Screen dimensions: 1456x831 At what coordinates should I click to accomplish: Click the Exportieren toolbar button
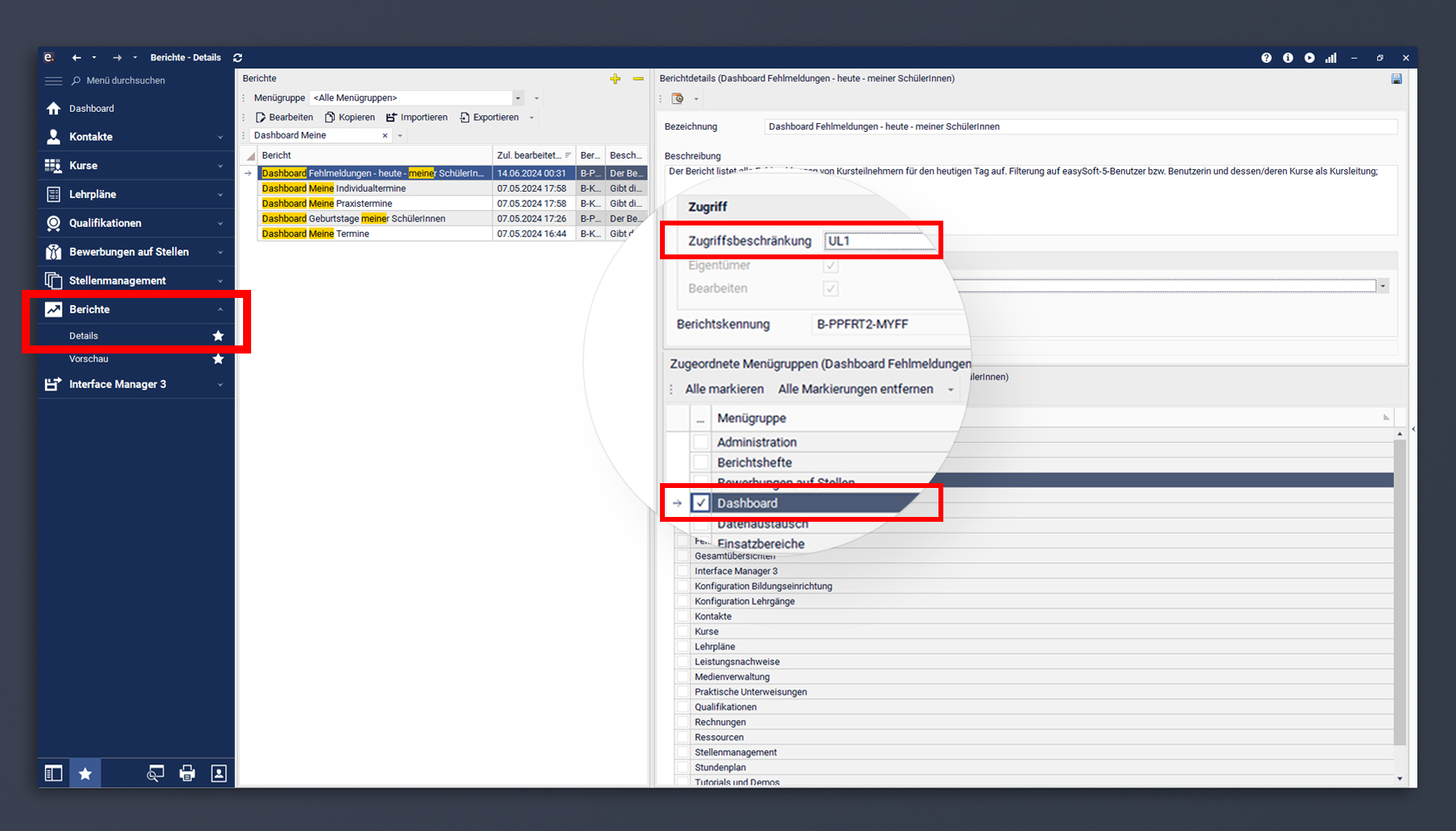coord(489,118)
